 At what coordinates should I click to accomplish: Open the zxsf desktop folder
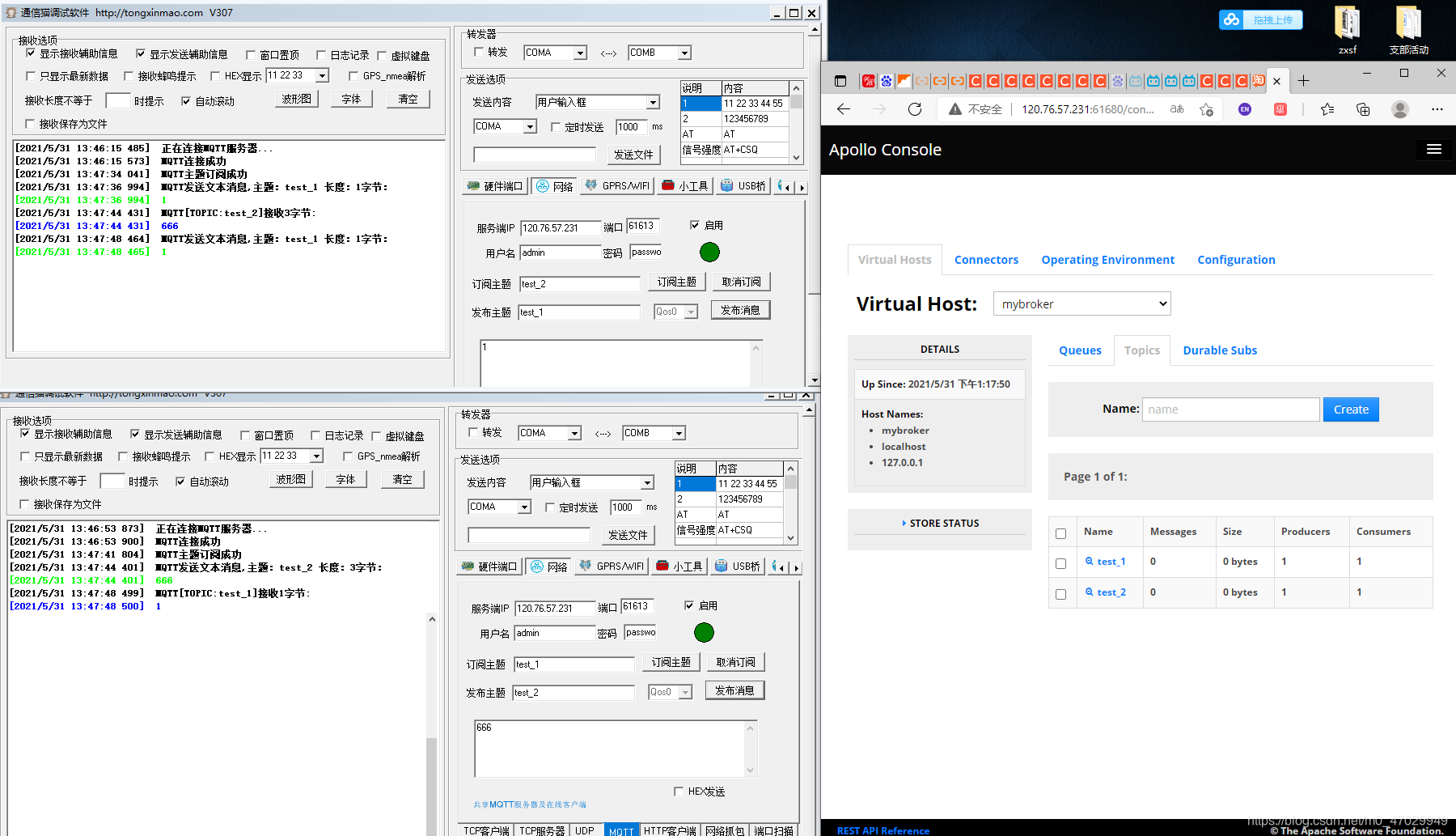click(x=1348, y=30)
